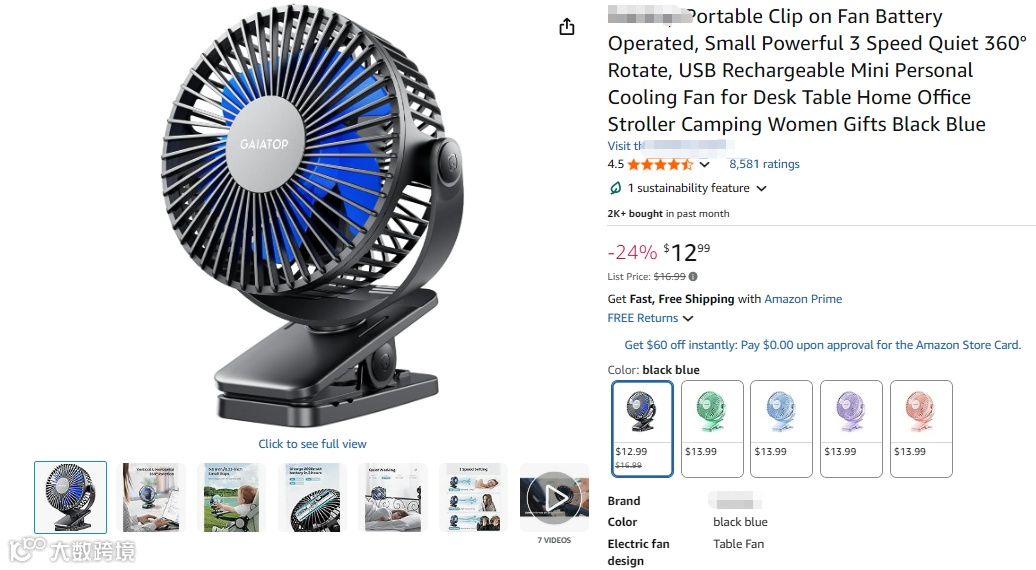The width and height of the screenshot is (1036, 570).
Task: Expand the star rating breakdown chevron
Action: coord(704,164)
